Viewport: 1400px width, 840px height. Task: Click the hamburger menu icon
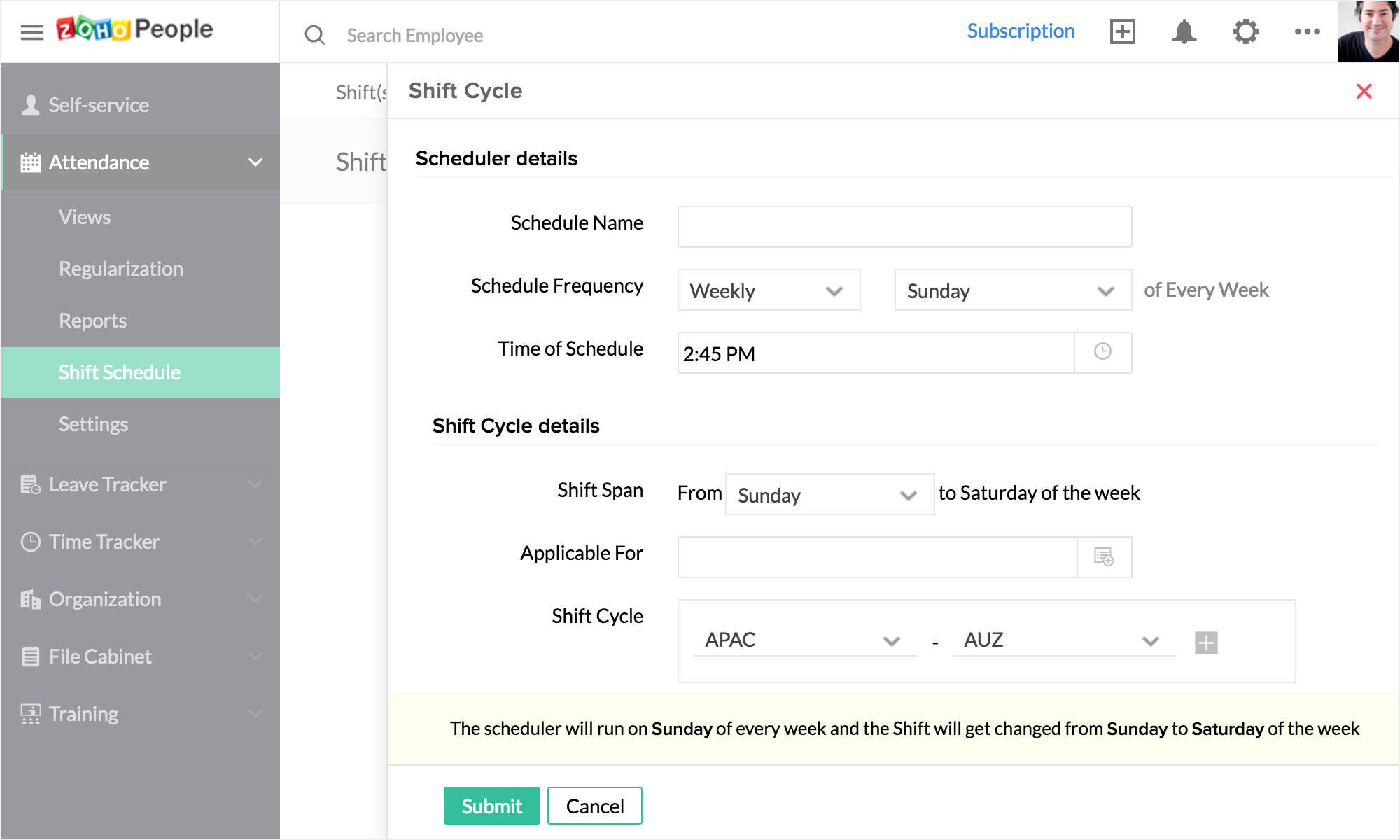(x=31, y=32)
